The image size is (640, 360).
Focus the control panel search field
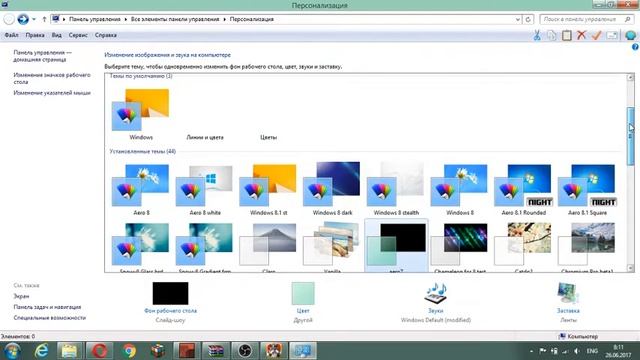click(586, 19)
